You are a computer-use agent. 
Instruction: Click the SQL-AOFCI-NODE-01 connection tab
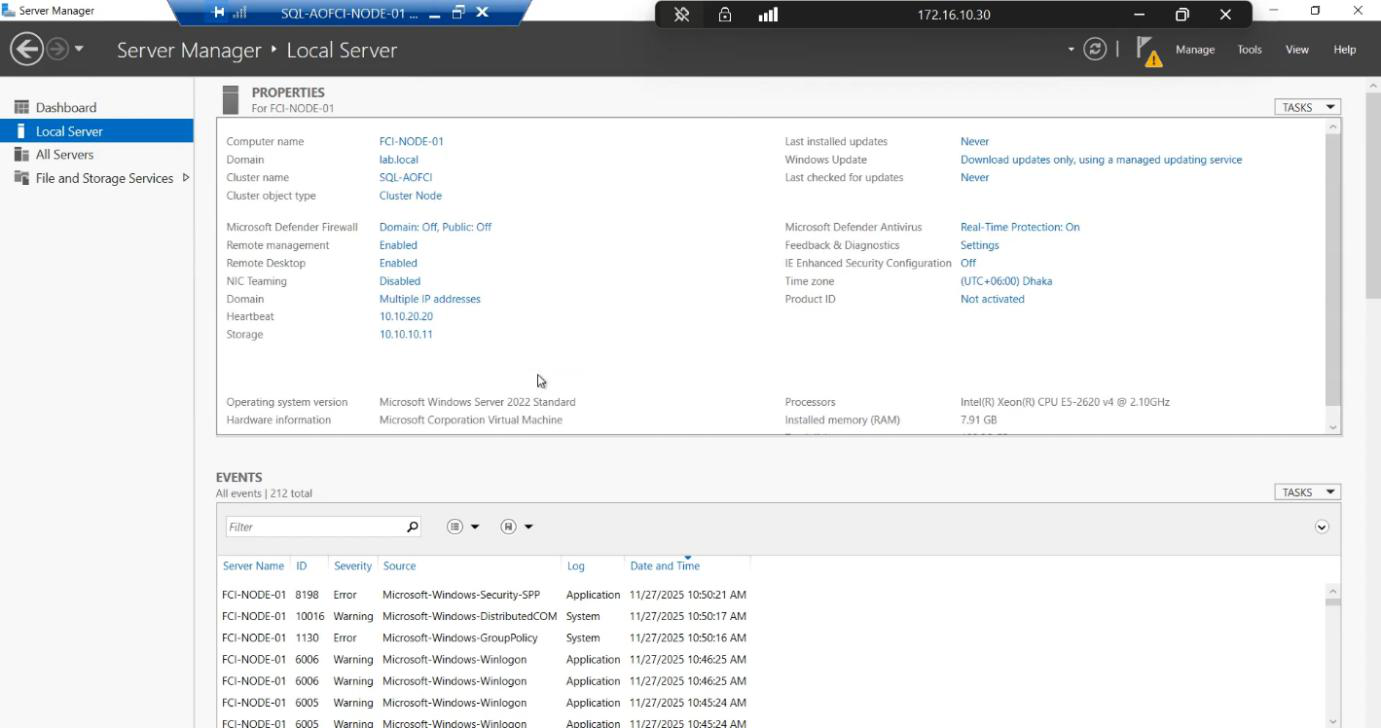[x=349, y=13]
